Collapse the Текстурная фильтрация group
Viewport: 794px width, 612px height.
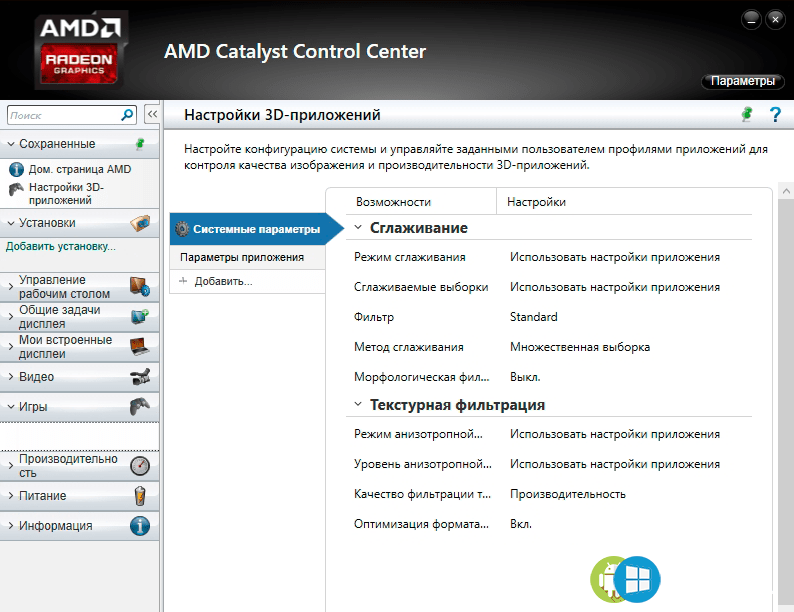tap(358, 404)
